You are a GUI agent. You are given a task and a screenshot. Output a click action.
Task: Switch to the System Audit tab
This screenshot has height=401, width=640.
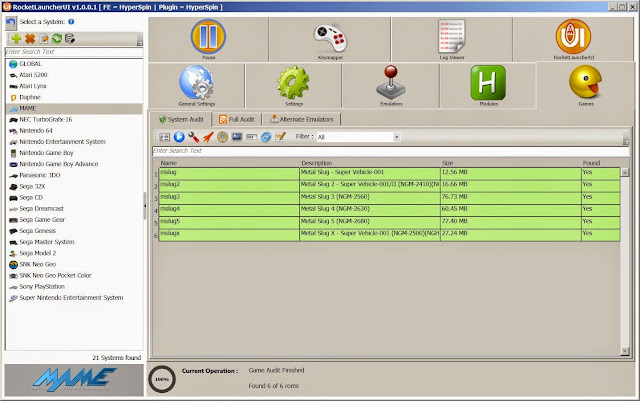click(181, 119)
